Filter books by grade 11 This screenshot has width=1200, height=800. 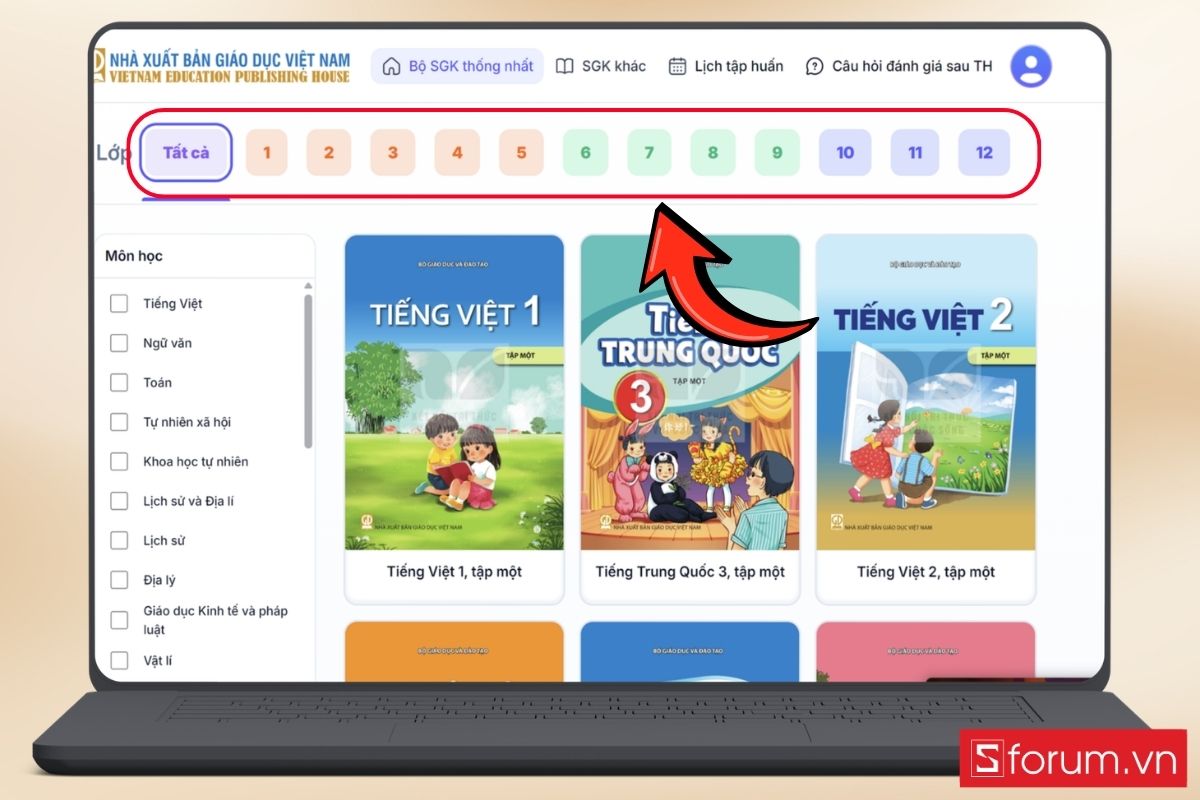pyautogui.click(x=915, y=153)
